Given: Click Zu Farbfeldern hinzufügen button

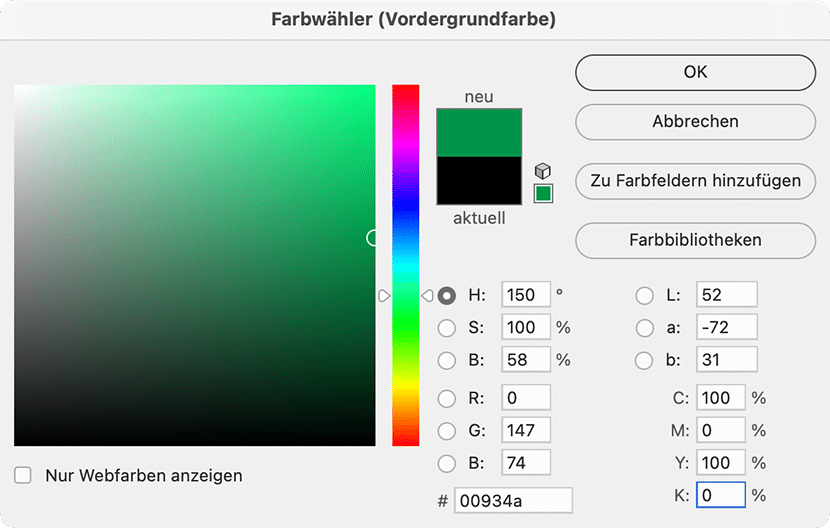Looking at the screenshot, I should (x=695, y=181).
